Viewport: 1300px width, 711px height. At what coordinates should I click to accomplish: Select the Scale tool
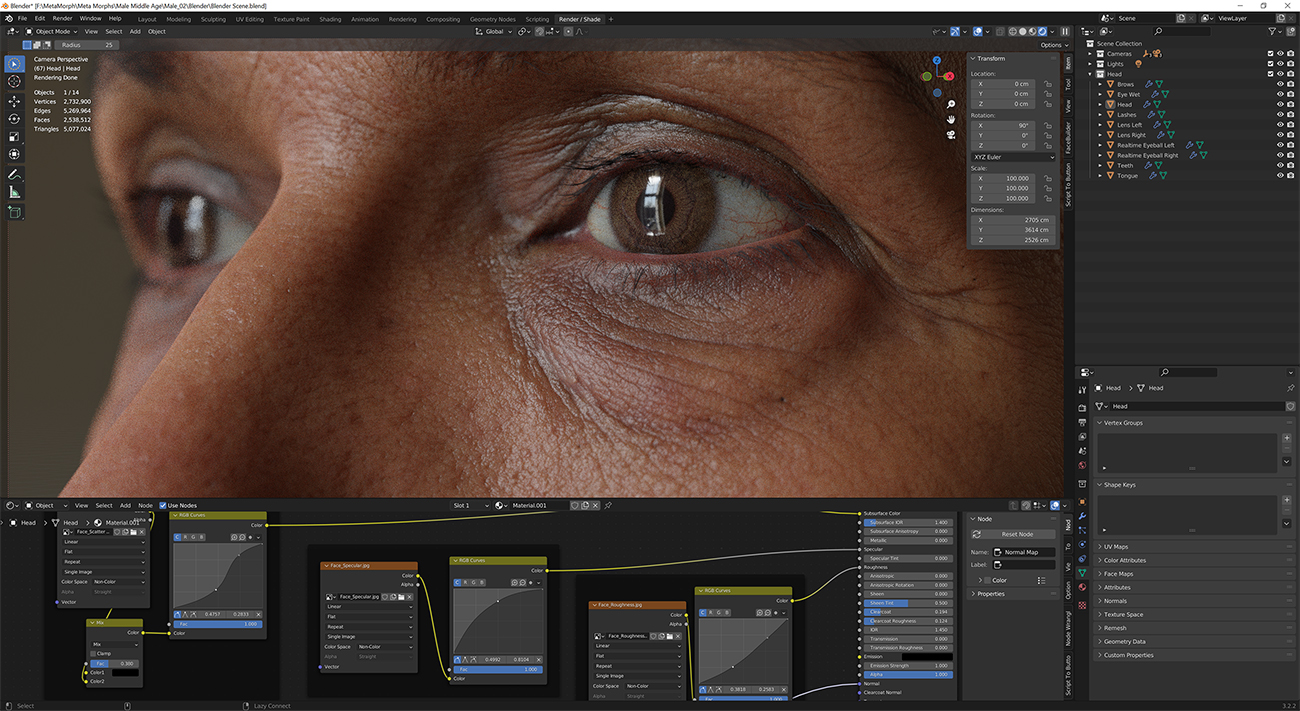tap(15, 137)
